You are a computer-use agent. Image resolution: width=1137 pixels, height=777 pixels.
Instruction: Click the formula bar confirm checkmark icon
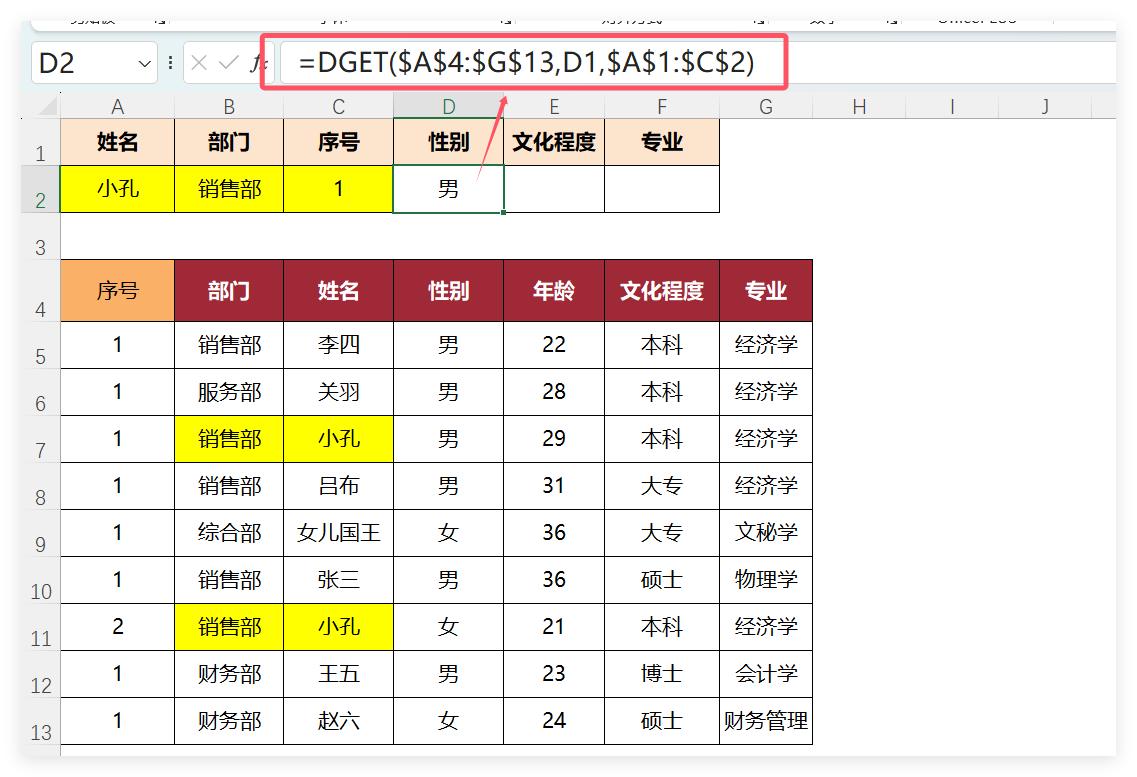coord(228,63)
